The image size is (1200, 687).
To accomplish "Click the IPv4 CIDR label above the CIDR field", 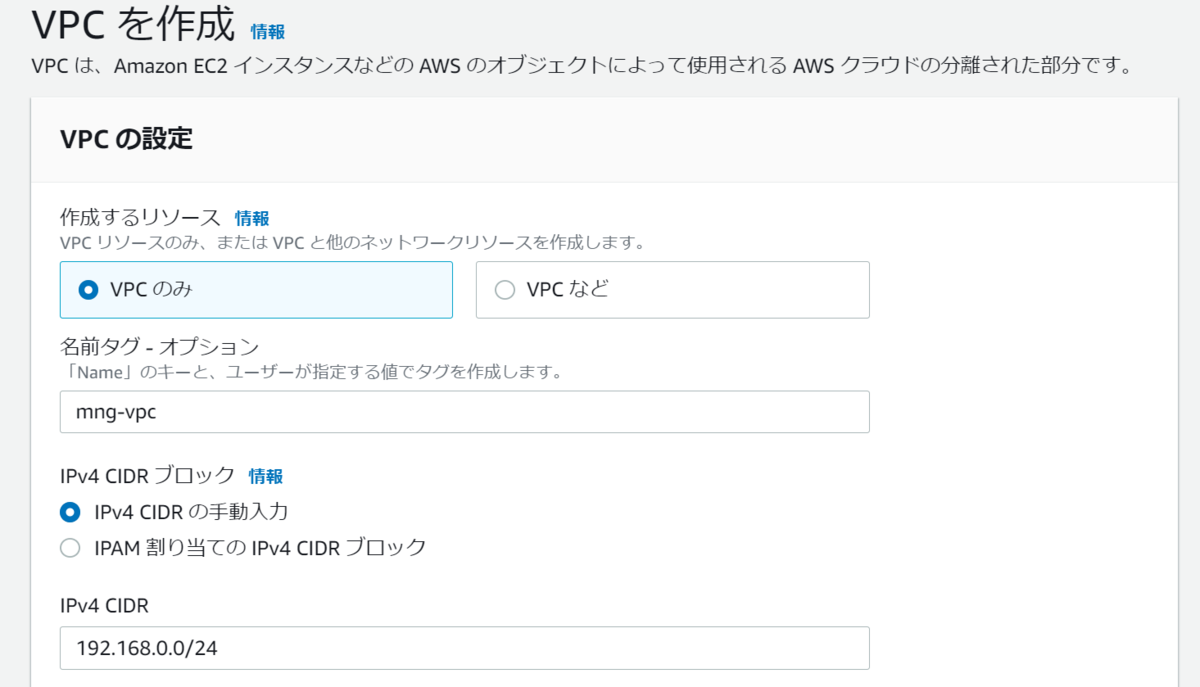I will coord(104,604).
